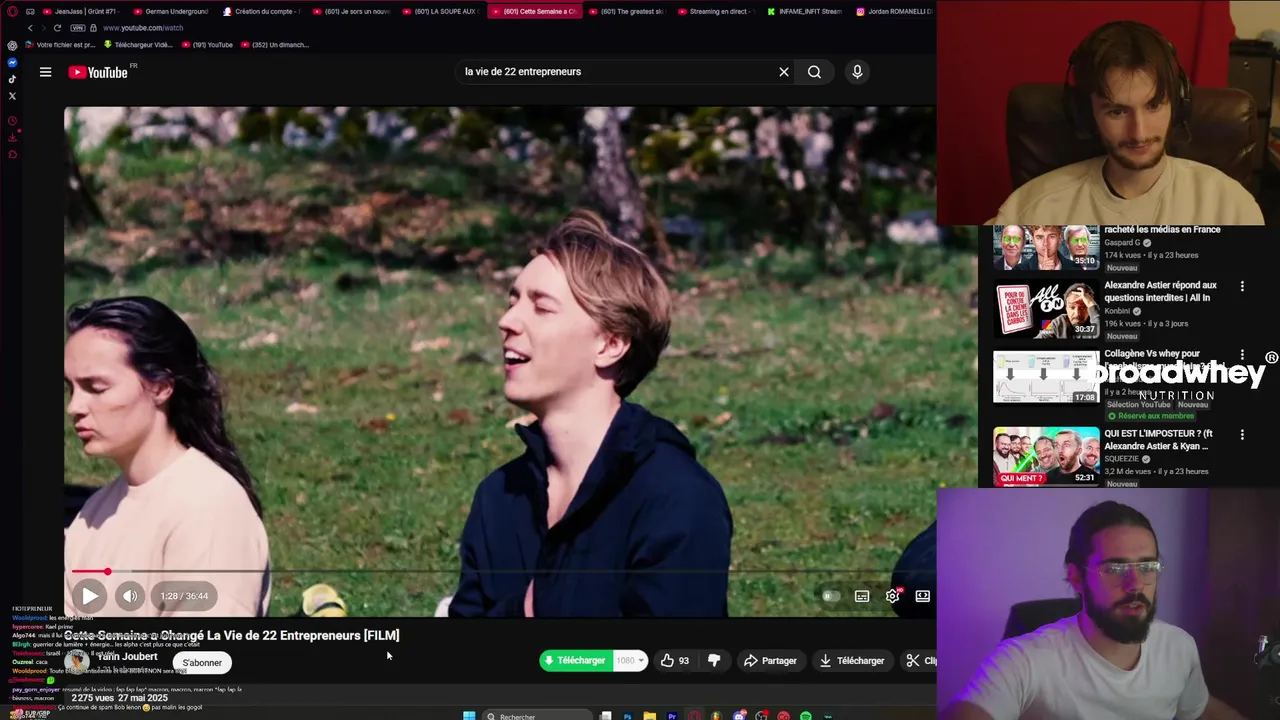Mute the video with the speaker icon
Viewport: 1280px width, 720px height.
click(x=130, y=596)
